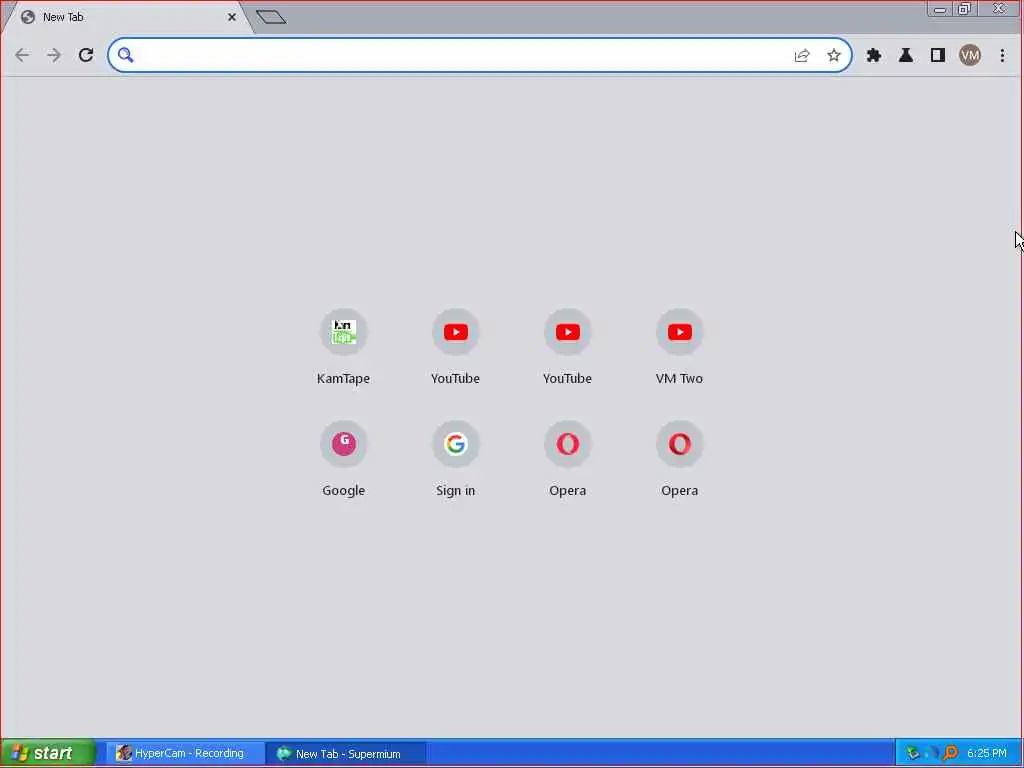The height and width of the screenshot is (768, 1024).
Task: Restore down the browser window
Action: click(x=965, y=9)
